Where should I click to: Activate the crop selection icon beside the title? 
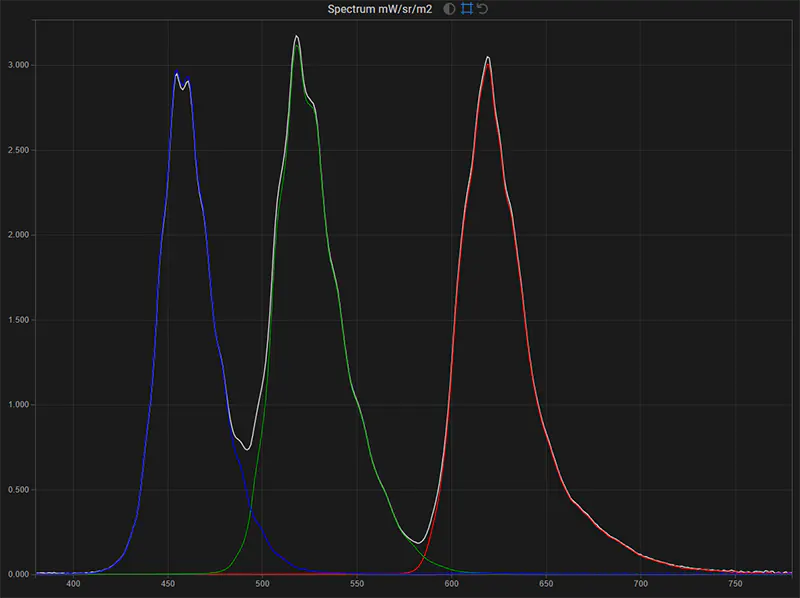pyautogui.click(x=468, y=10)
